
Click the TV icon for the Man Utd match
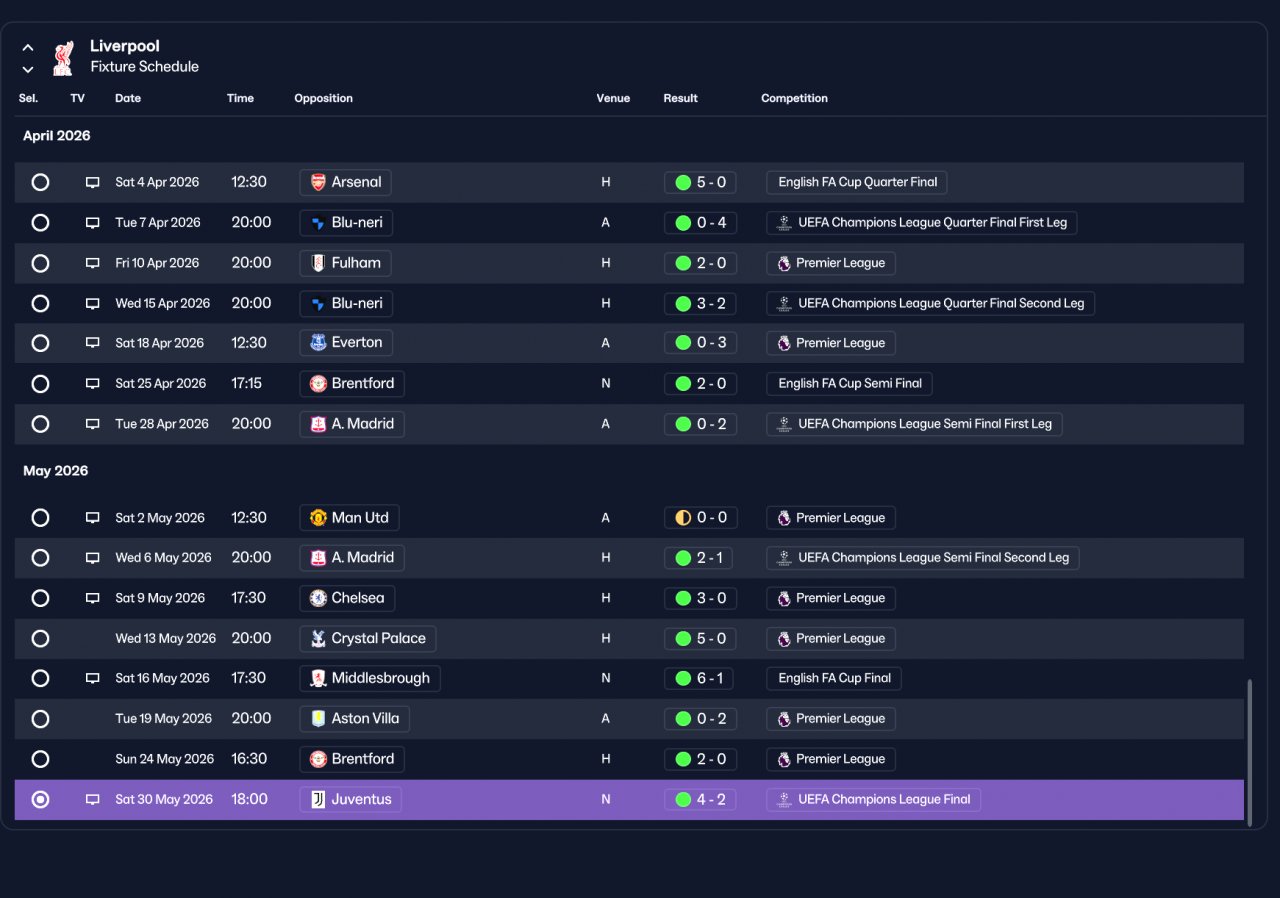93,518
